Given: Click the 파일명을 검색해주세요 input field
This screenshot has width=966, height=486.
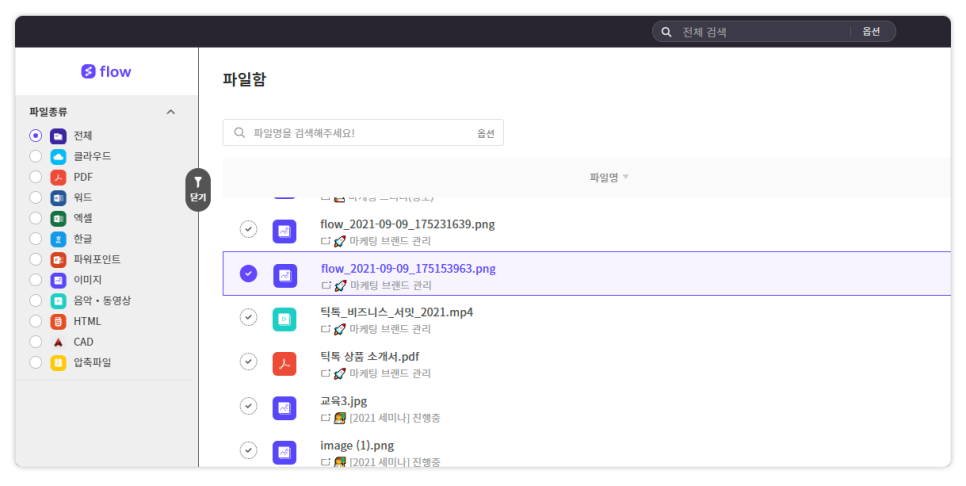Looking at the screenshot, I should point(350,133).
